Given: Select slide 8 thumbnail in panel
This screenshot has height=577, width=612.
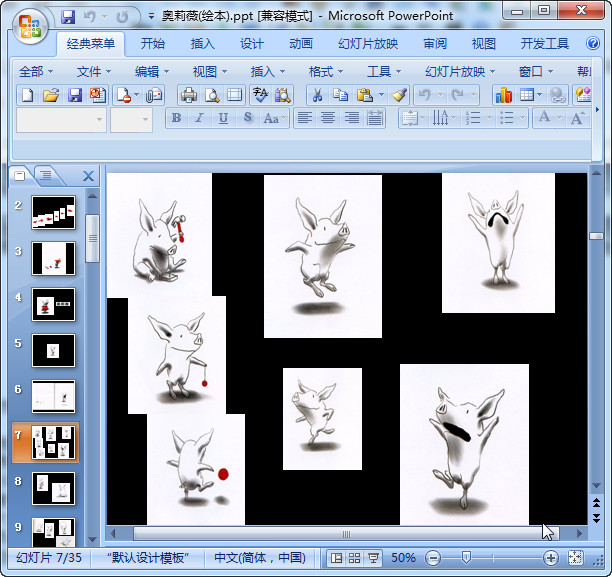Looking at the screenshot, I should click(x=54, y=488).
